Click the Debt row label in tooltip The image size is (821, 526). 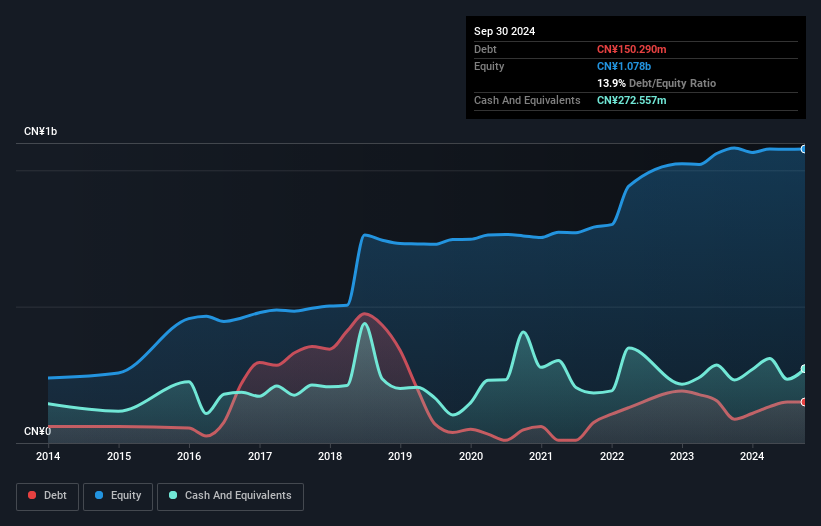485,49
